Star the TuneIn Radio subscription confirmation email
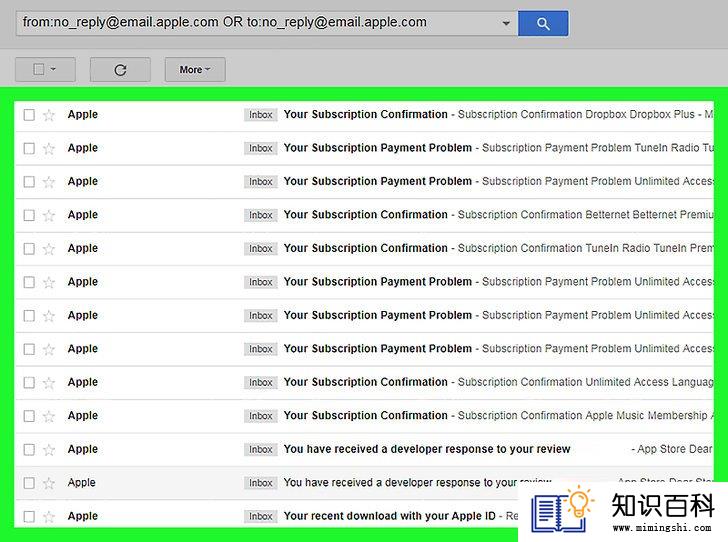728x542 pixels. click(49, 248)
